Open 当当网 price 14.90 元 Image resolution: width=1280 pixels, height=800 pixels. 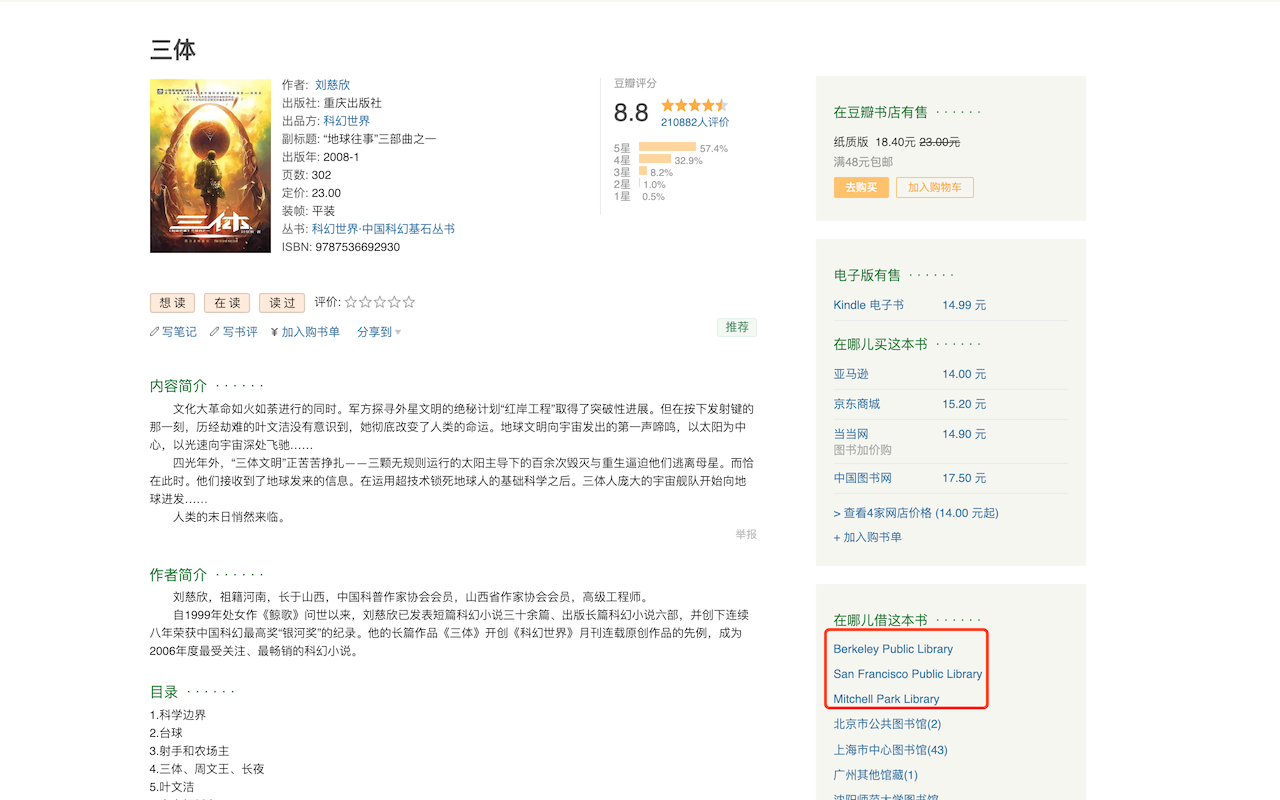coord(964,434)
